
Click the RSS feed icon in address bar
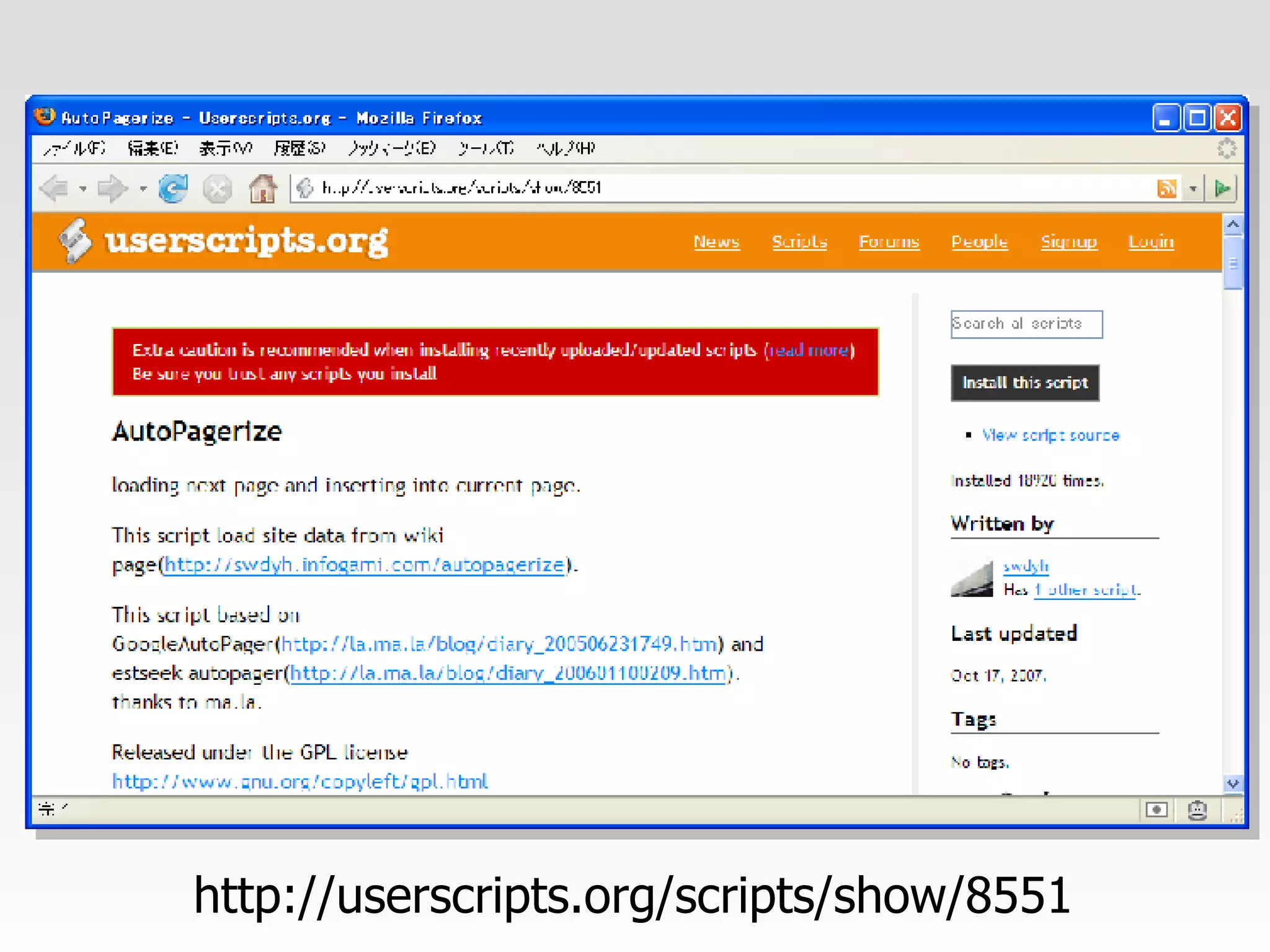[x=1167, y=188]
